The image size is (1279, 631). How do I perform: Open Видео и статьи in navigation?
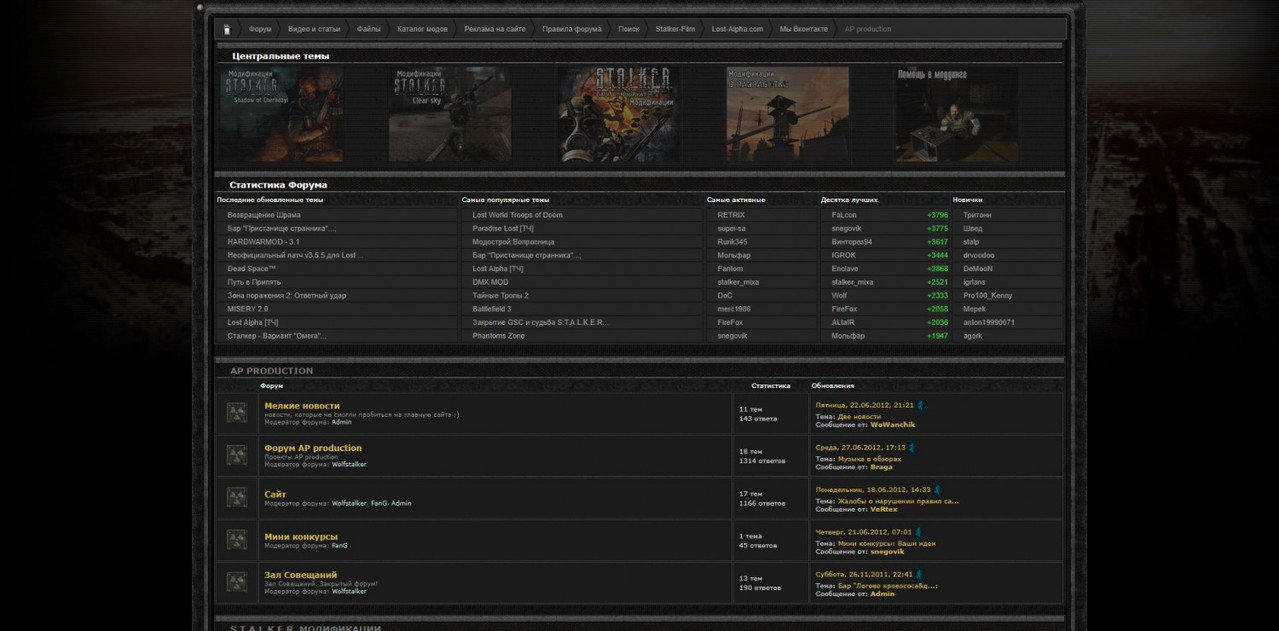[x=313, y=29]
